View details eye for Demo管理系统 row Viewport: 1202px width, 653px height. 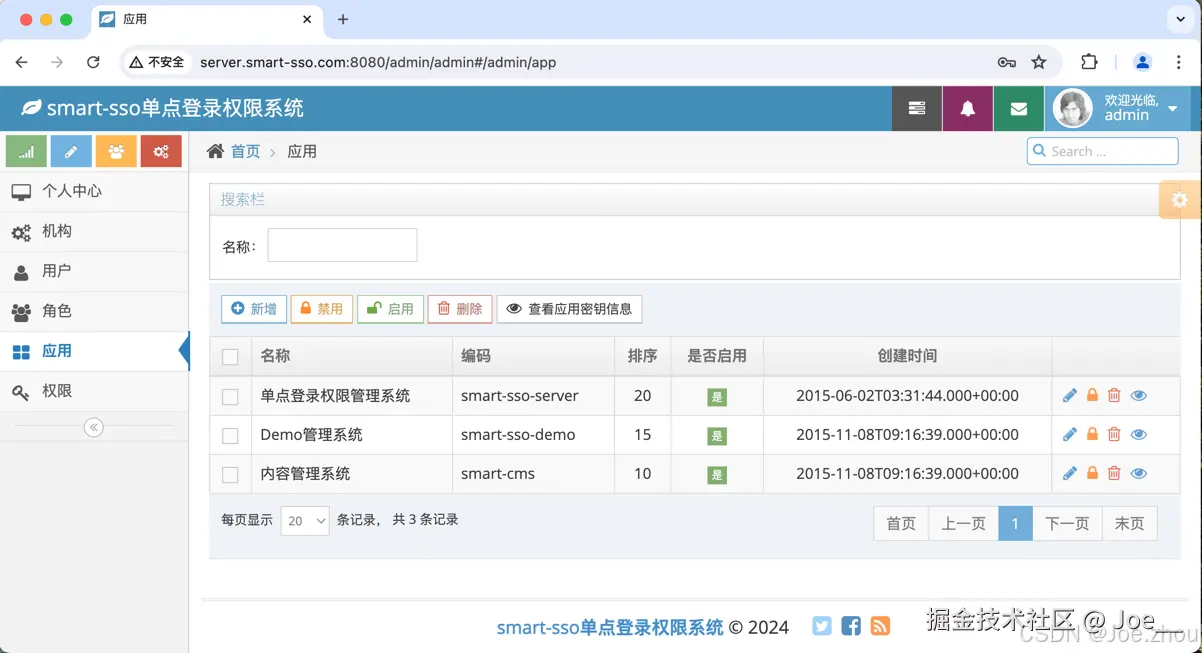(1138, 434)
